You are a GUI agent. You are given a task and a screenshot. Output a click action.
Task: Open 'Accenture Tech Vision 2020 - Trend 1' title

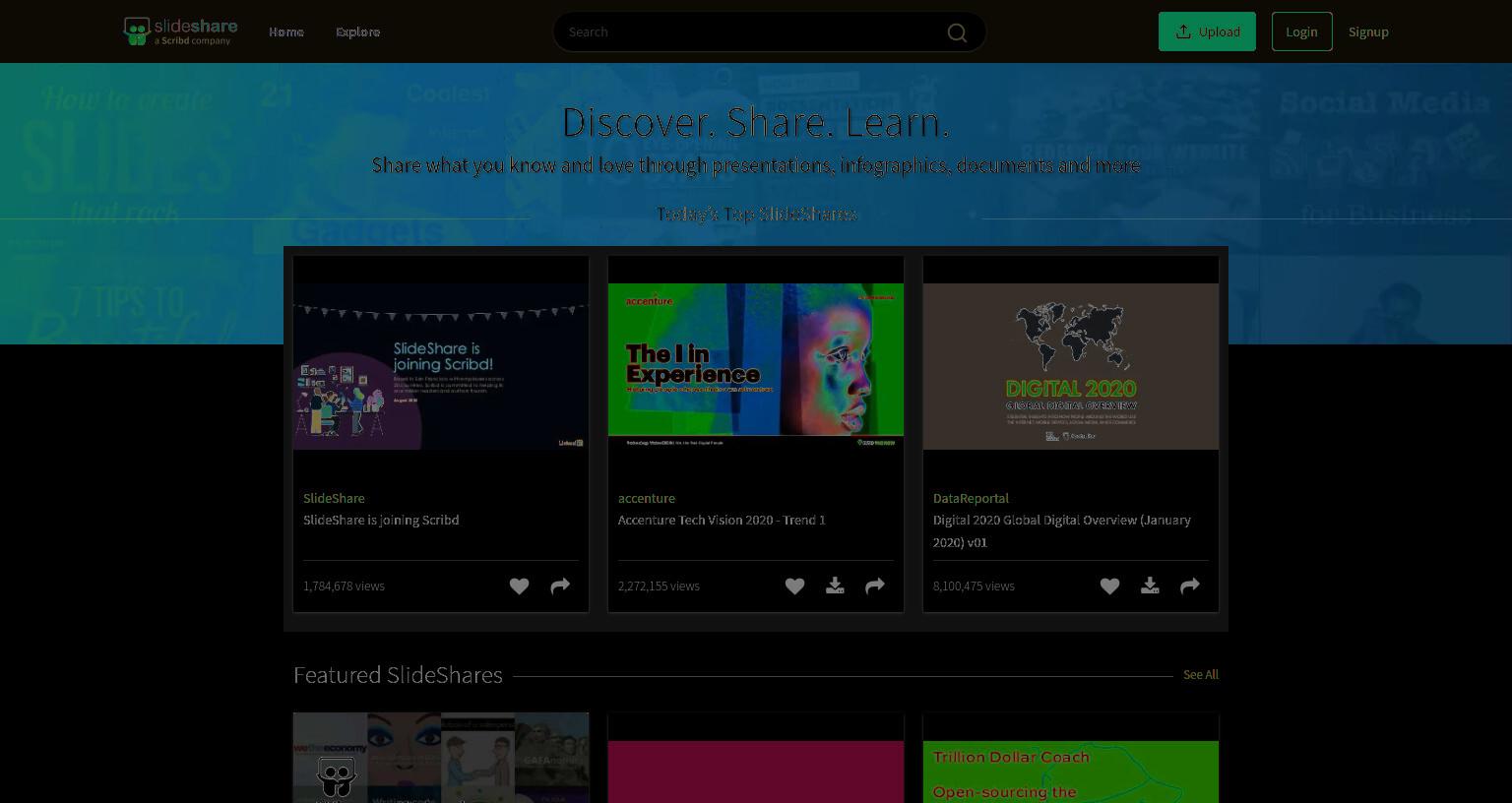[x=722, y=520]
